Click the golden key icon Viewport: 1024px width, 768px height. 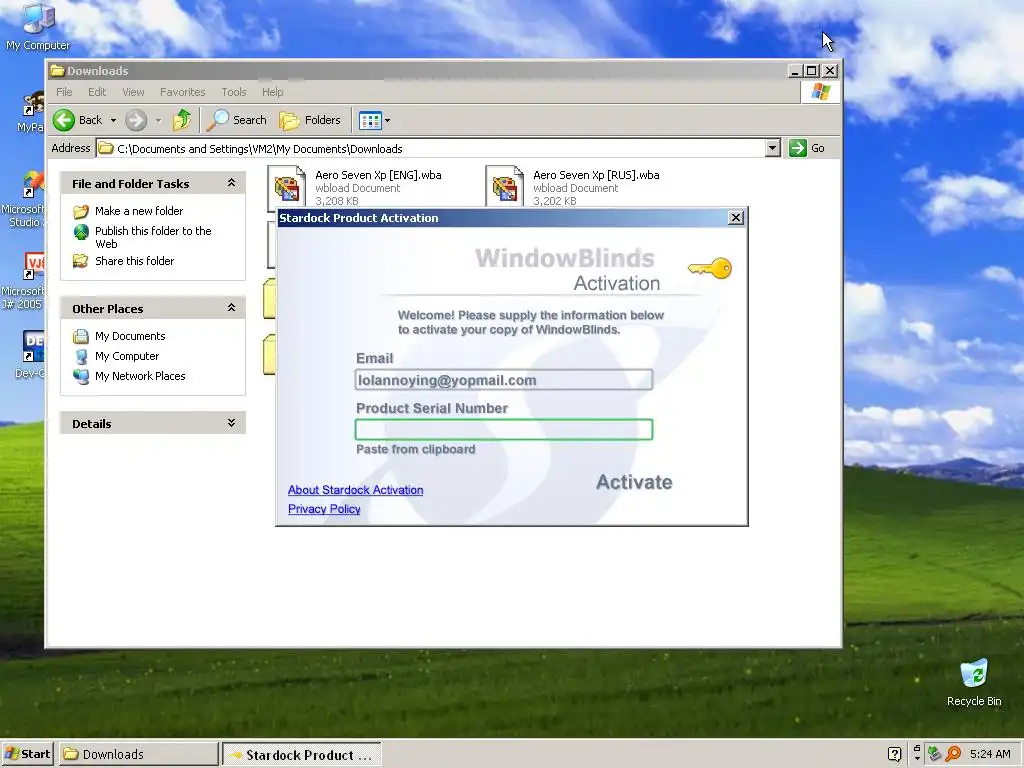(x=710, y=268)
